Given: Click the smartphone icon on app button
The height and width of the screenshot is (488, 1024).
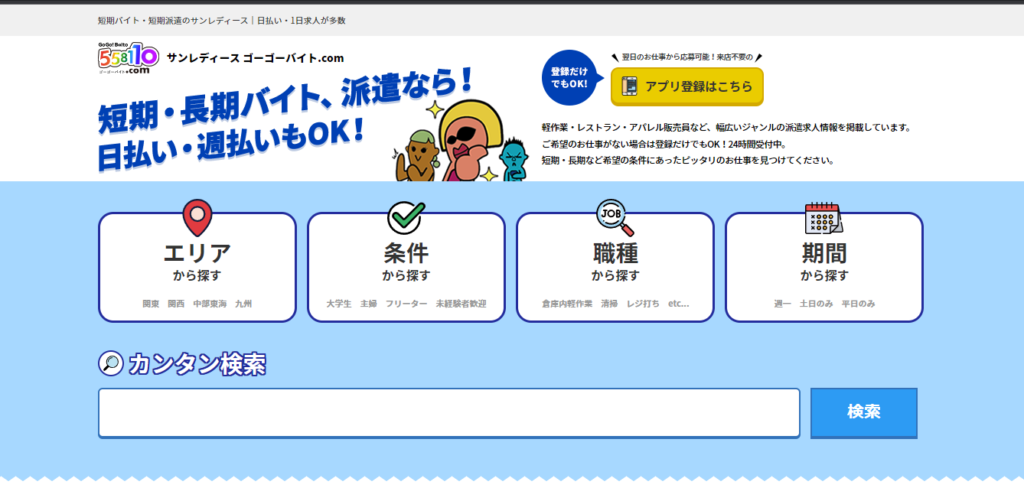Looking at the screenshot, I should pyautogui.click(x=630, y=86).
